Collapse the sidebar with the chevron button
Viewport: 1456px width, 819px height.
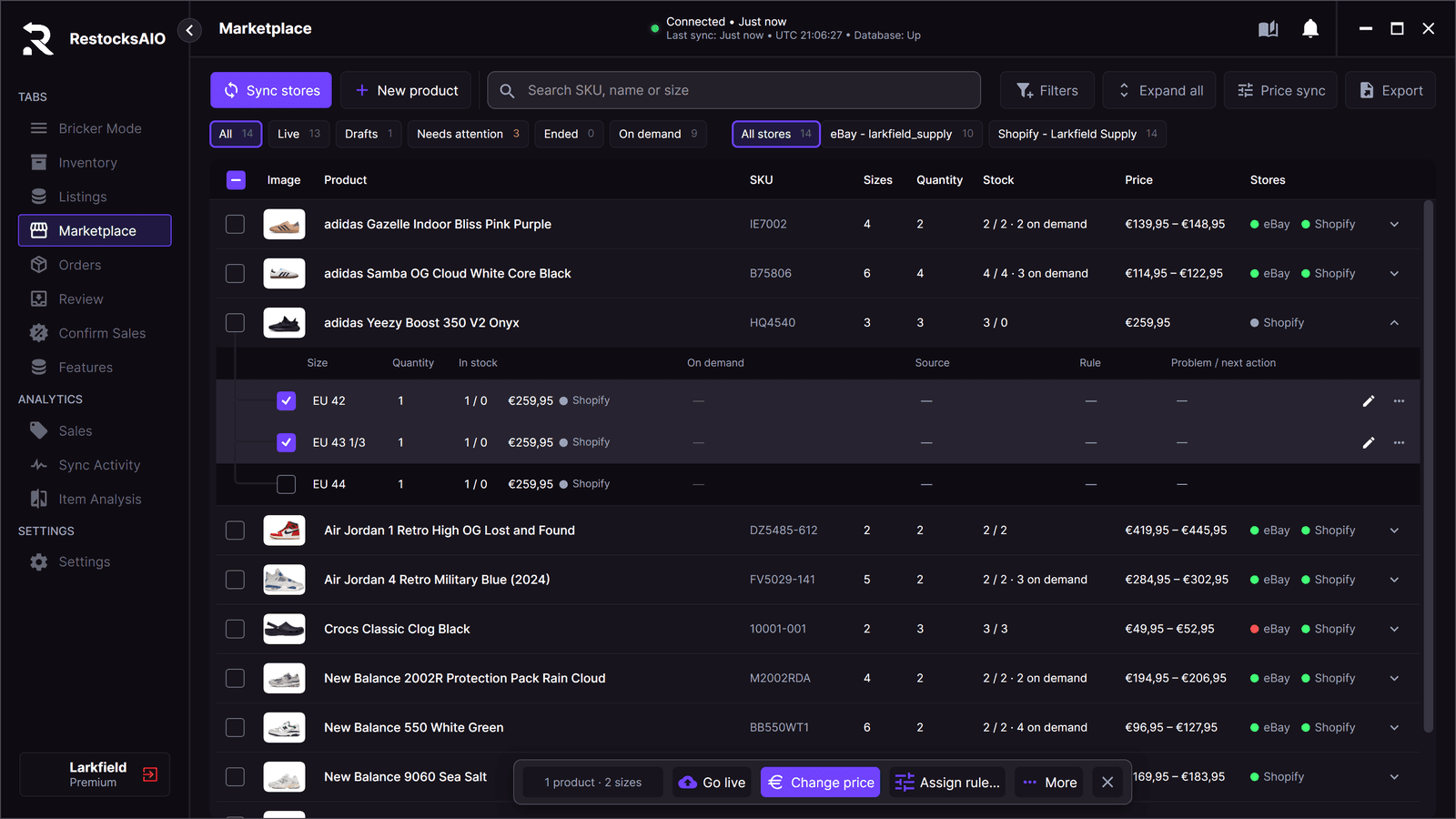[189, 30]
